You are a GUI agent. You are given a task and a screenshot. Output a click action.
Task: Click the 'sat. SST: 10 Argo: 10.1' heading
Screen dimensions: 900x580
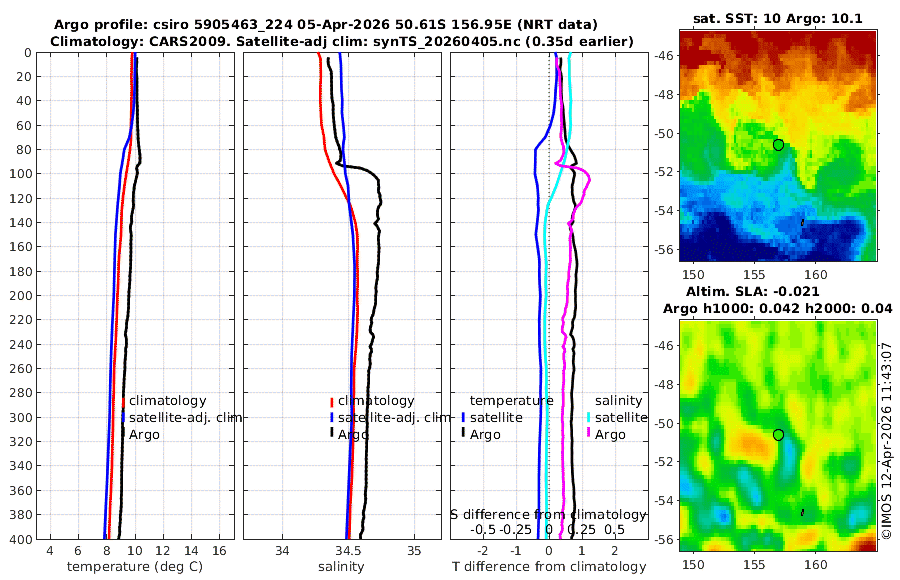click(778, 18)
